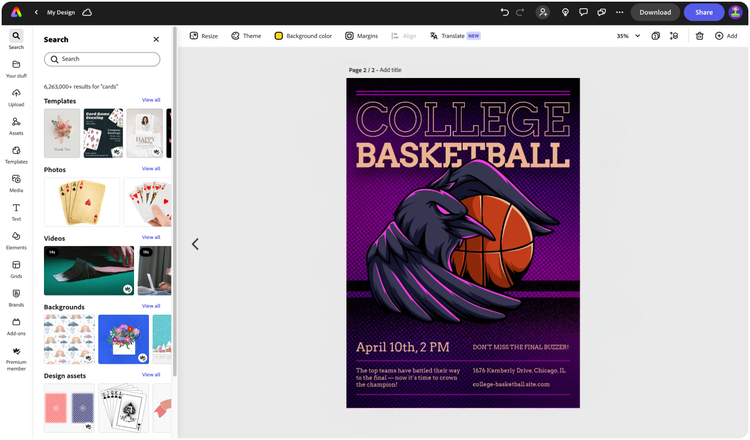Click the undo arrow icon
The image size is (750, 440).
pyautogui.click(x=504, y=12)
